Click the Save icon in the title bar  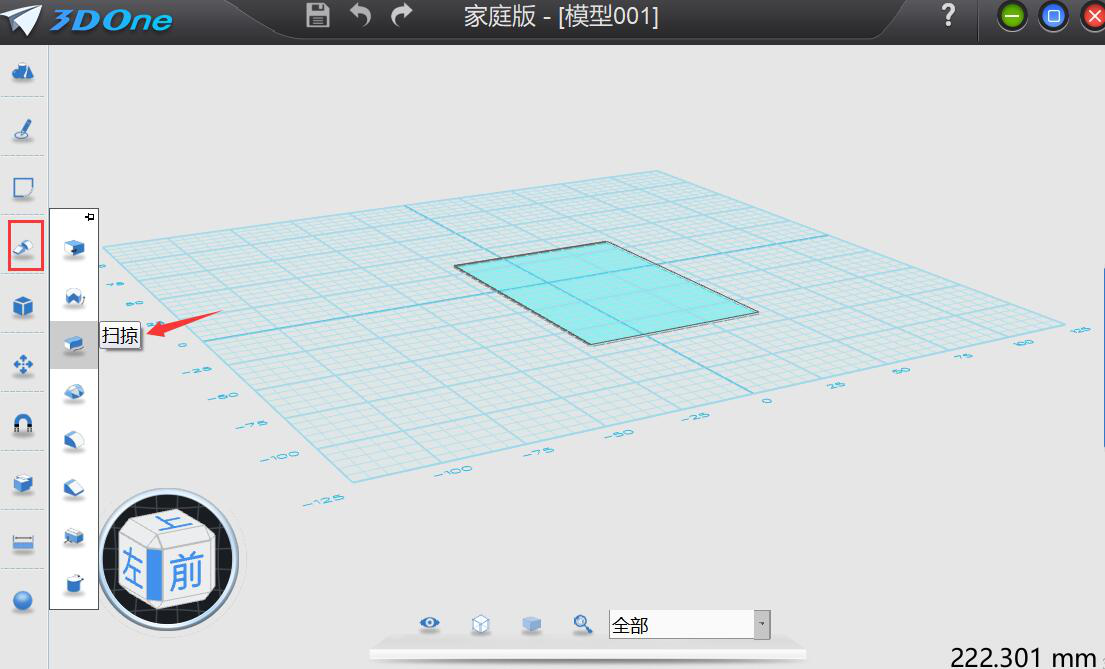[317, 16]
